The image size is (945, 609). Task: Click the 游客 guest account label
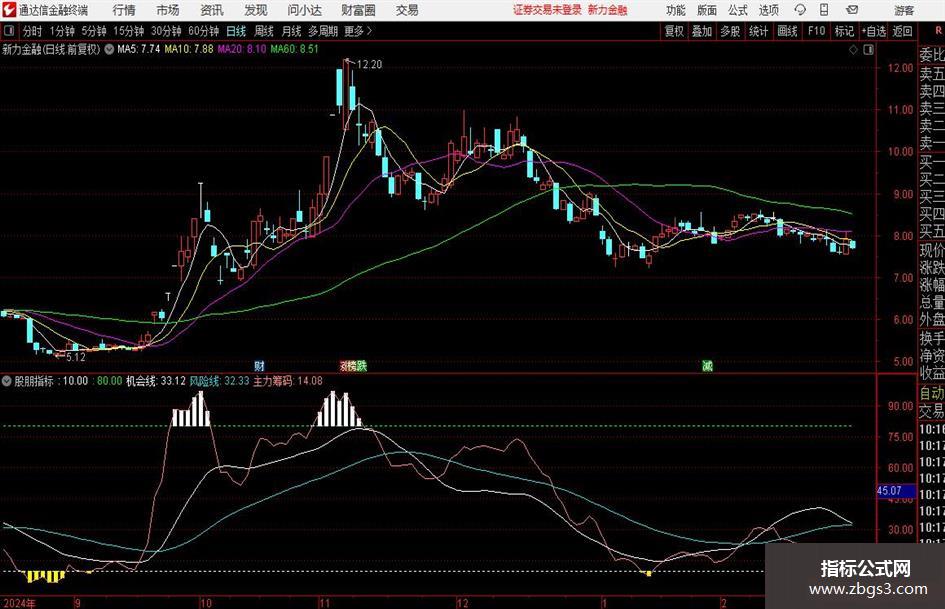(x=904, y=10)
